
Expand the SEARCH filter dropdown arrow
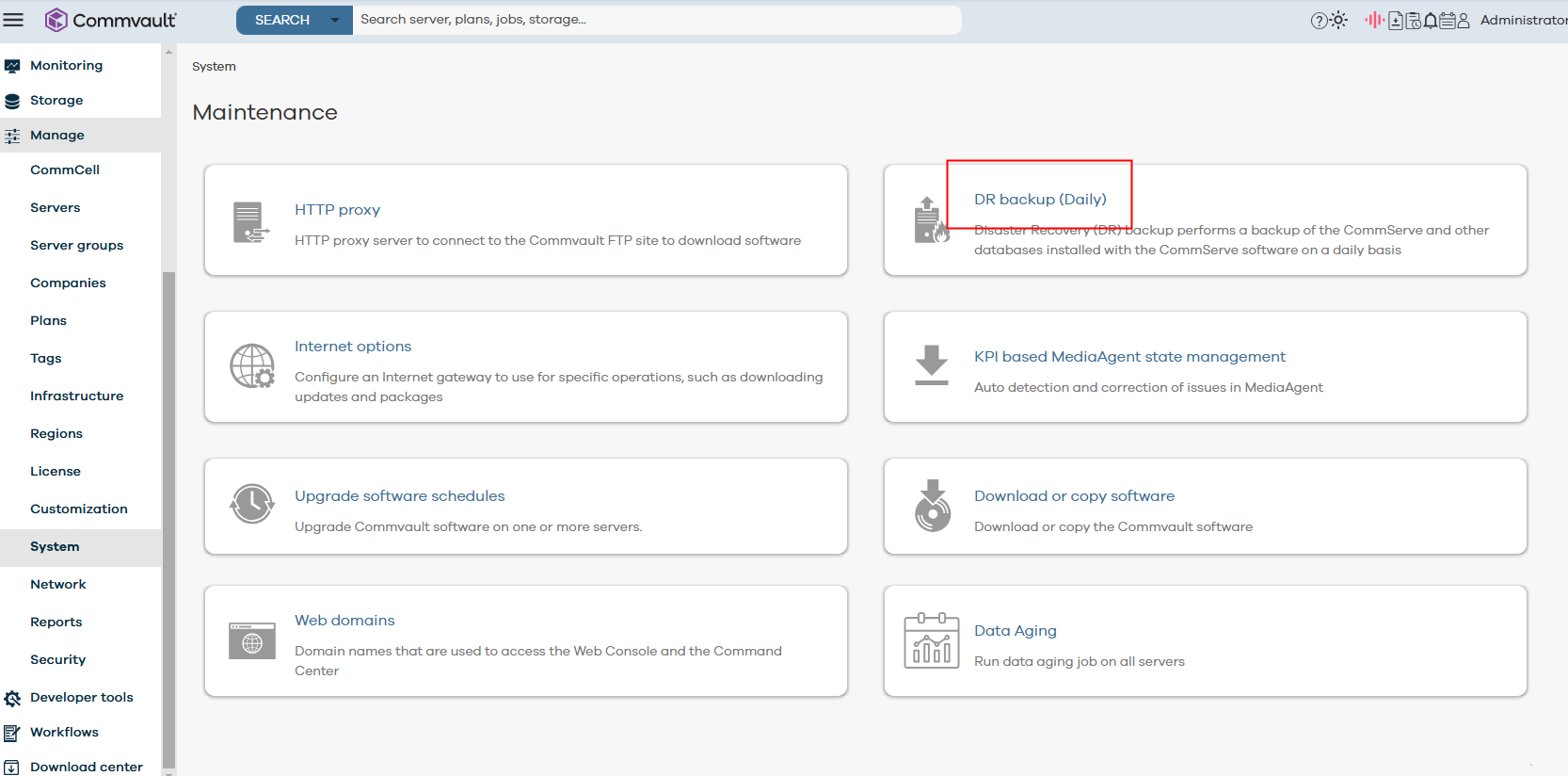pyautogui.click(x=334, y=20)
